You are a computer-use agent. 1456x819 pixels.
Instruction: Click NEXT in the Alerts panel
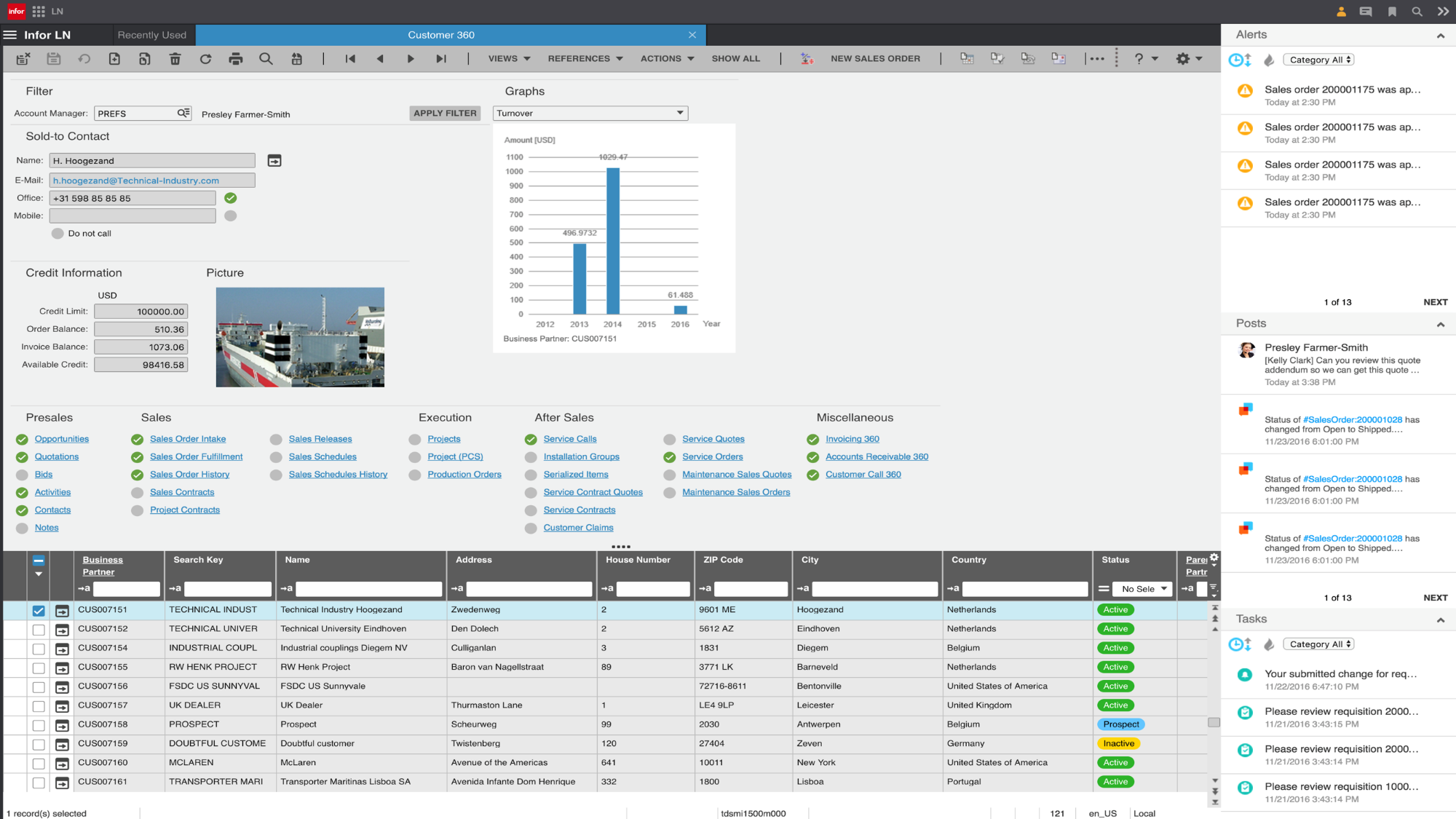tap(1436, 302)
